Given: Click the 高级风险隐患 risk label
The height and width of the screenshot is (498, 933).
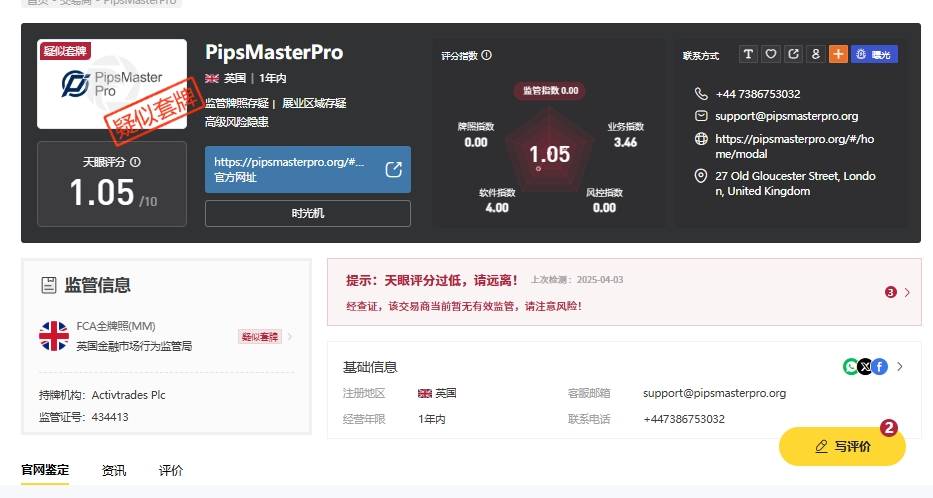Looking at the screenshot, I should [237, 122].
